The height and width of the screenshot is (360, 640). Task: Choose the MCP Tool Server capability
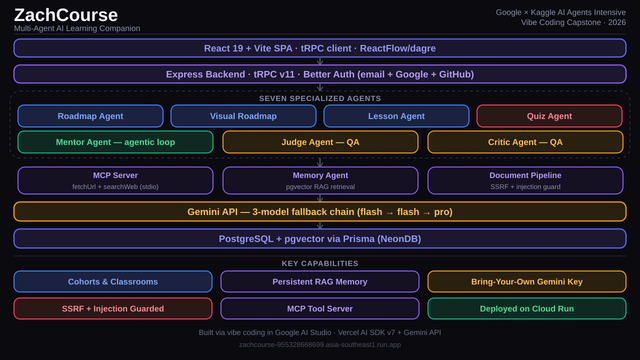pos(320,309)
